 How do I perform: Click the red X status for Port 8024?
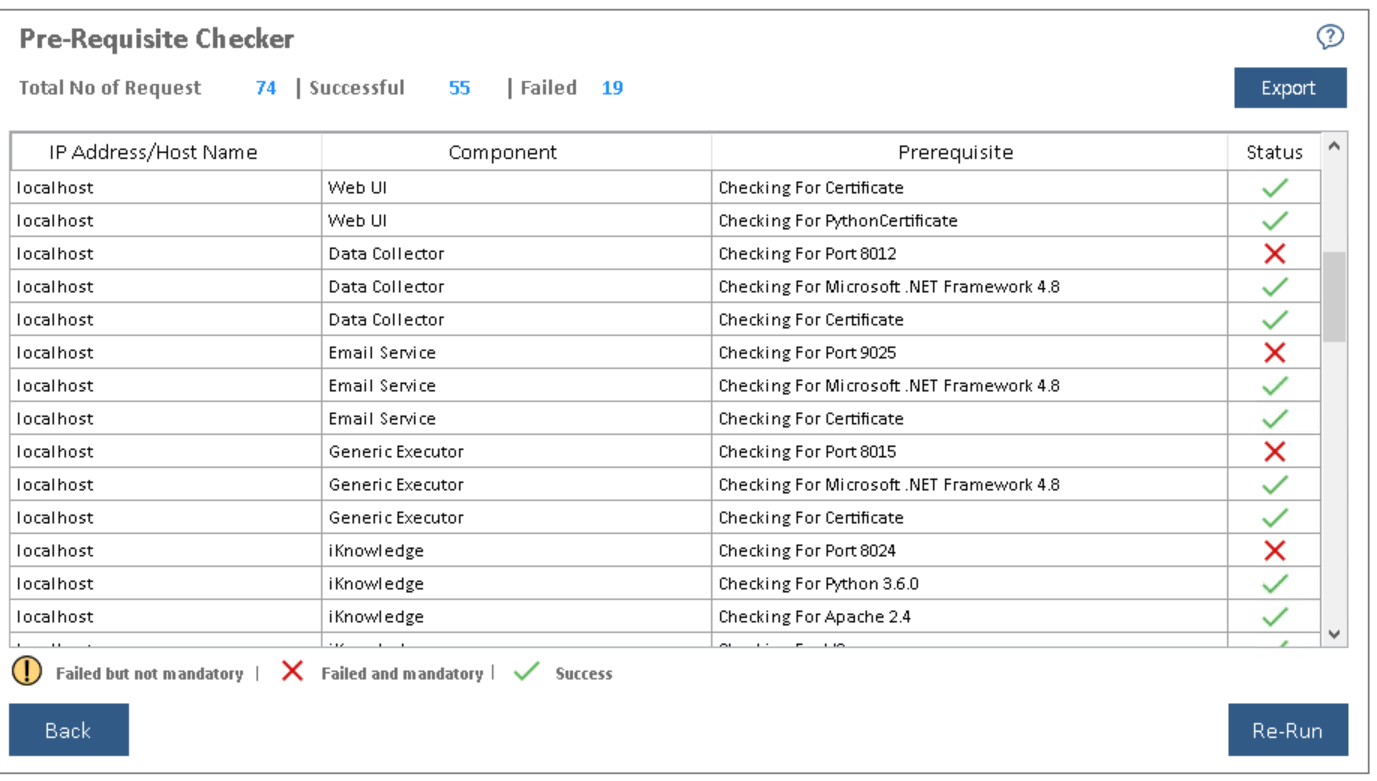coord(1274,551)
